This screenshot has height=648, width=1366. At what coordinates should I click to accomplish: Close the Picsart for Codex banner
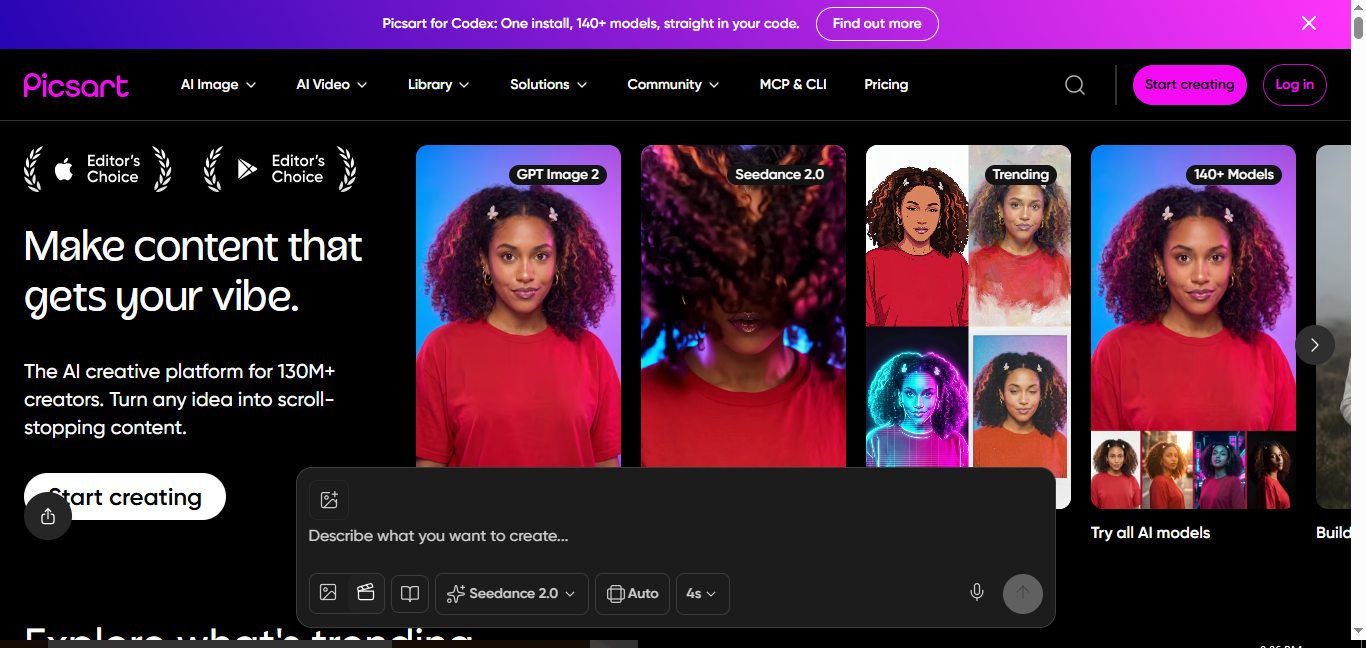click(x=1309, y=23)
